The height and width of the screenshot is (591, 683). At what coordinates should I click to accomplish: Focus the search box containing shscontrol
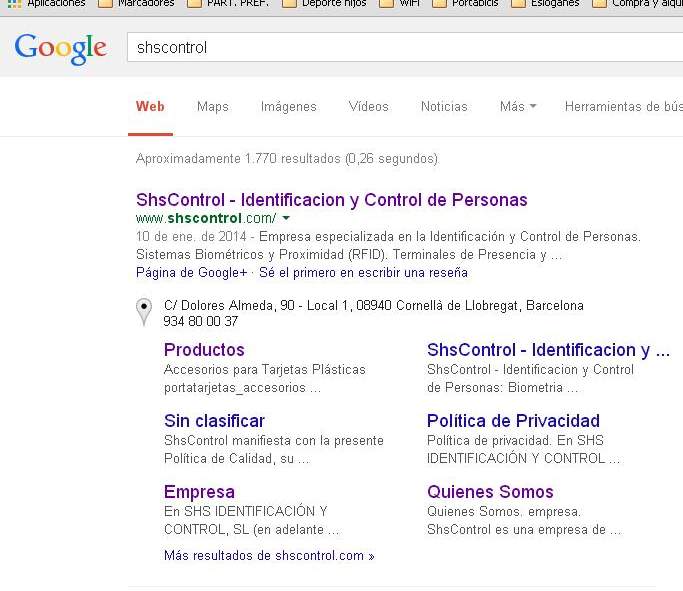pyautogui.click(x=405, y=47)
